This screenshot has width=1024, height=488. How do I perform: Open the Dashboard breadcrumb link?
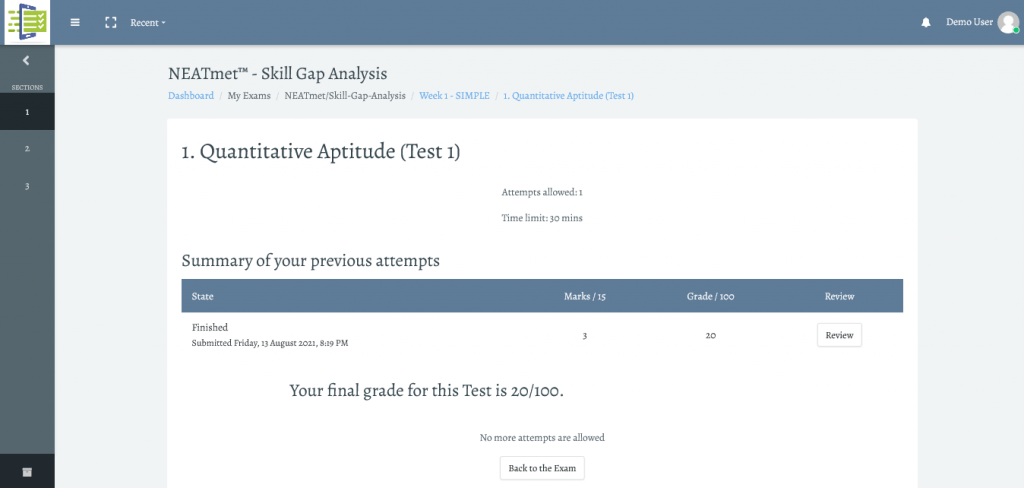191,95
